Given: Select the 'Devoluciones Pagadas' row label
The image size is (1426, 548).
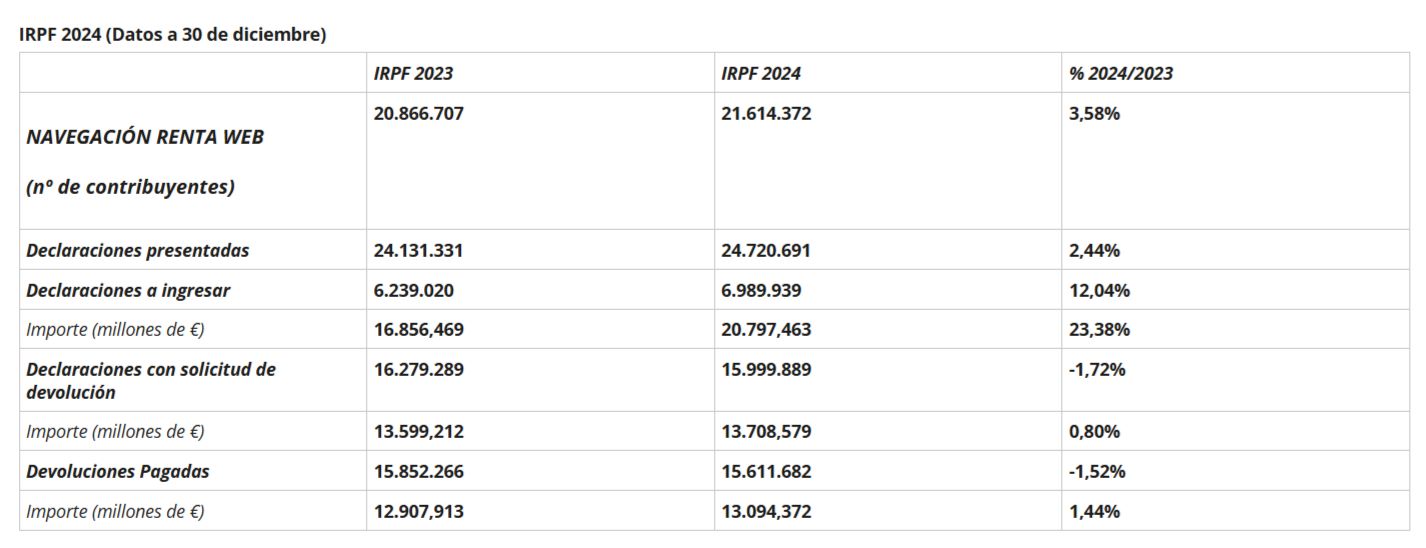Looking at the screenshot, I should [x=118, y=471].
